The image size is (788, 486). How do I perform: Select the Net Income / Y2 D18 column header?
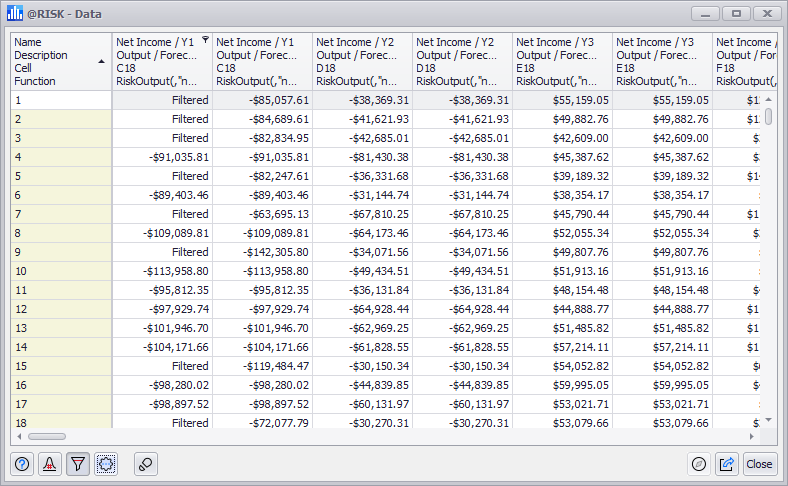[362, 61]
